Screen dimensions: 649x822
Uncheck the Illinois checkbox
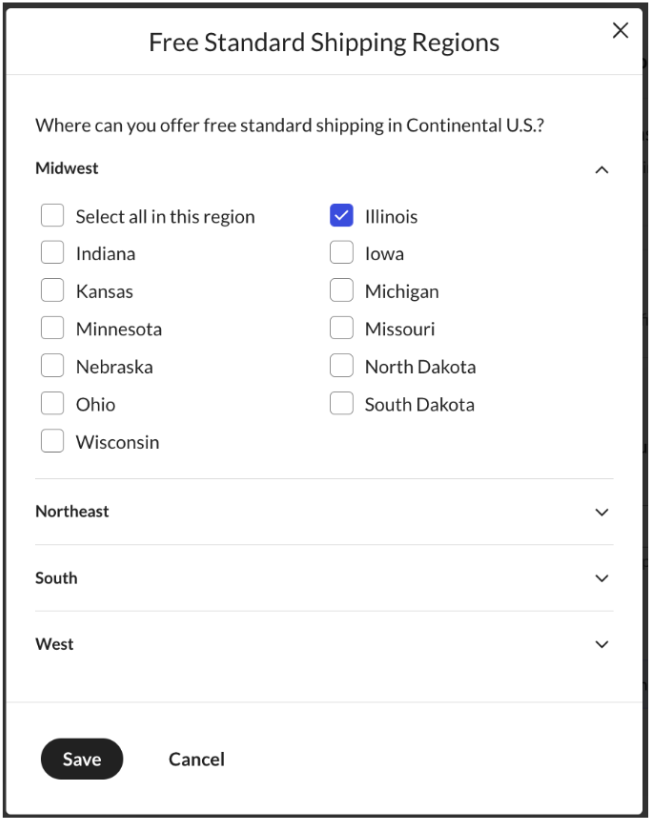click(342, 216)
